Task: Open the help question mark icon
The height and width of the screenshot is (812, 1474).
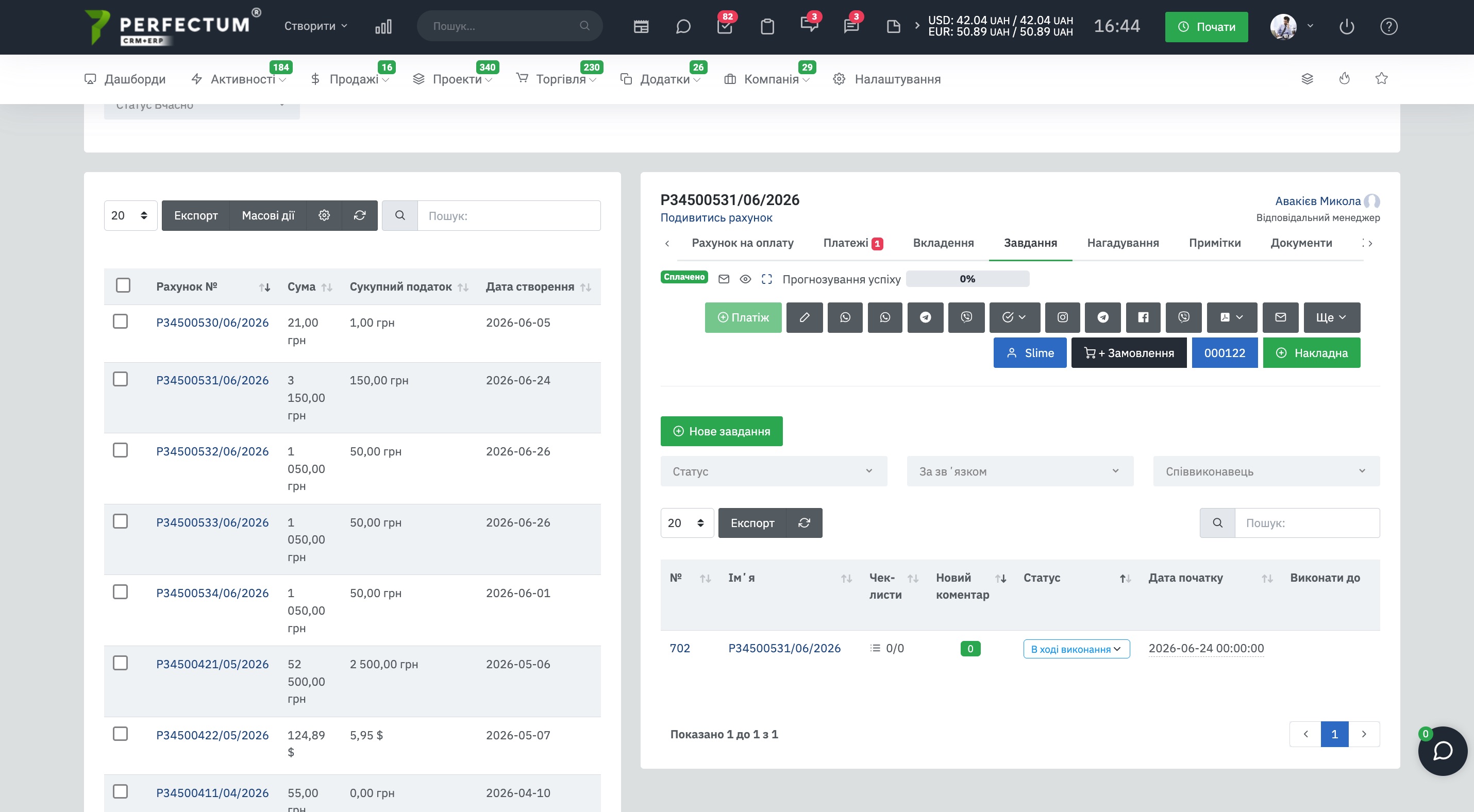Action: (x=1389, y=26)
